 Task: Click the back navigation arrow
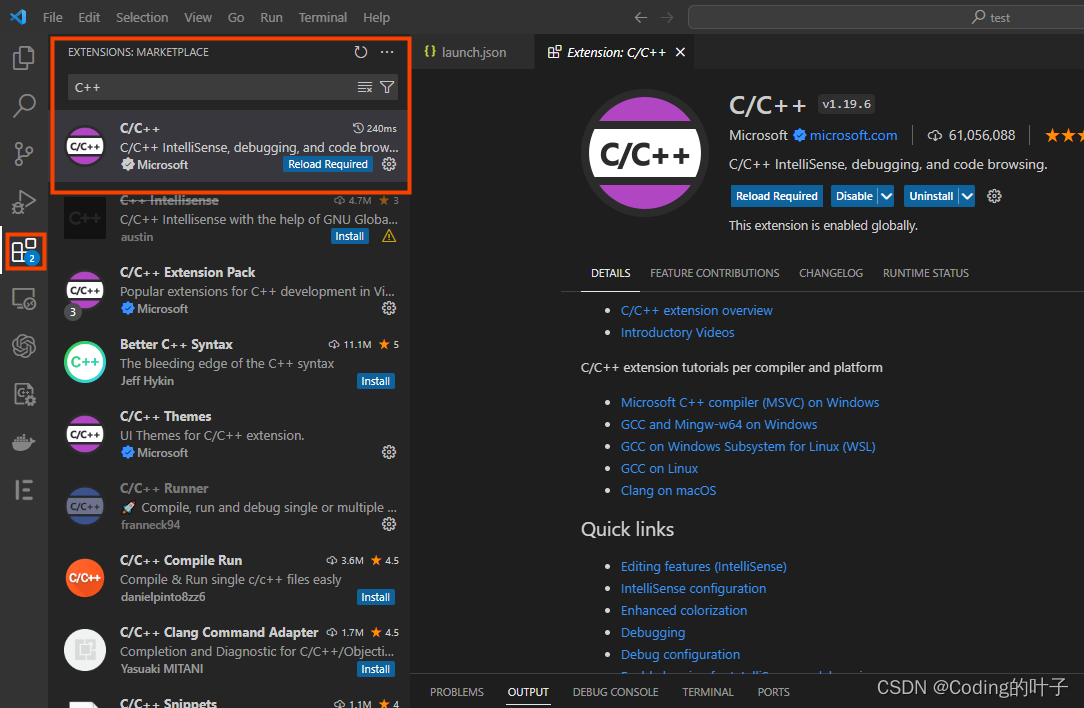(641, 17)
